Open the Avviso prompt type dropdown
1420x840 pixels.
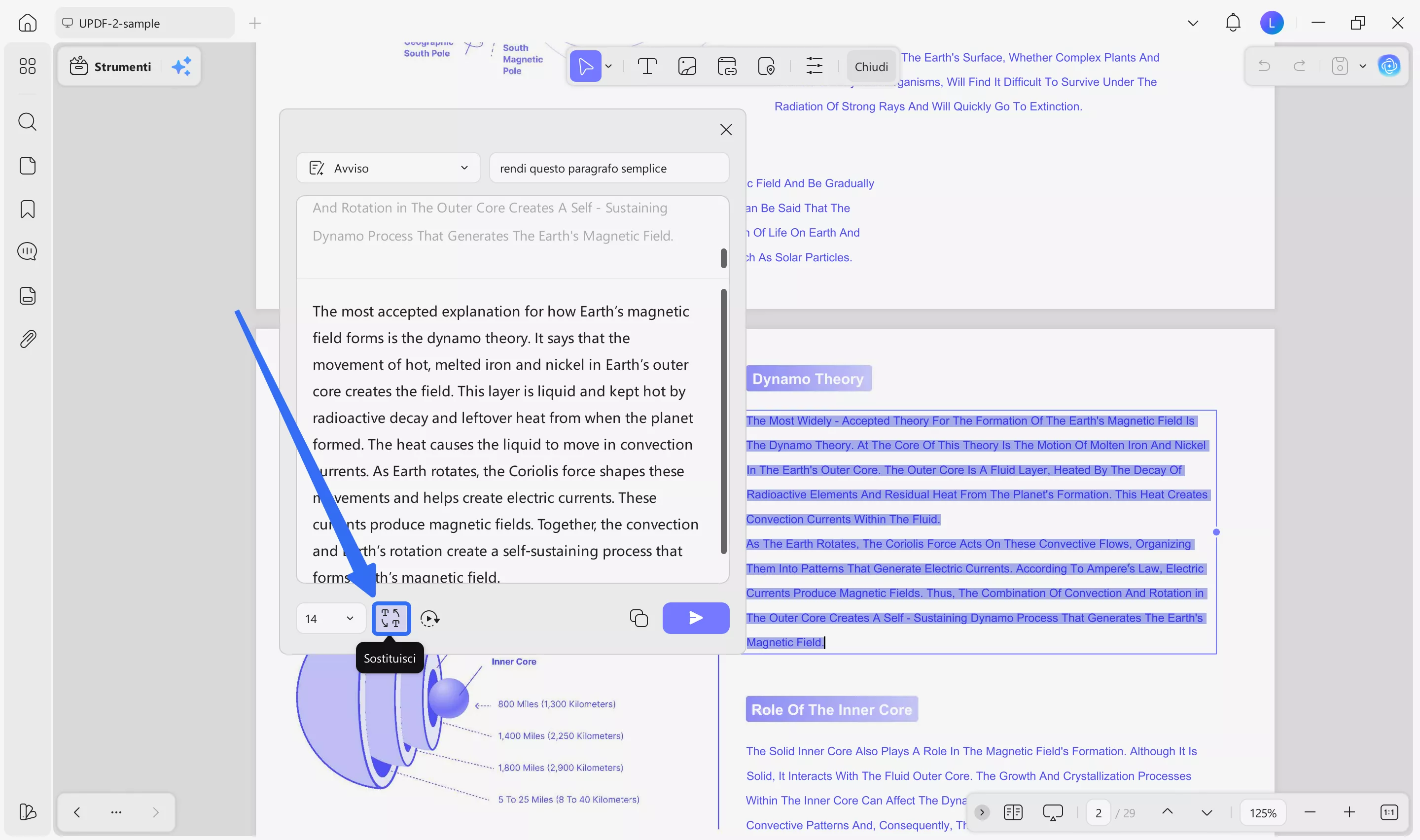point(388,168)
